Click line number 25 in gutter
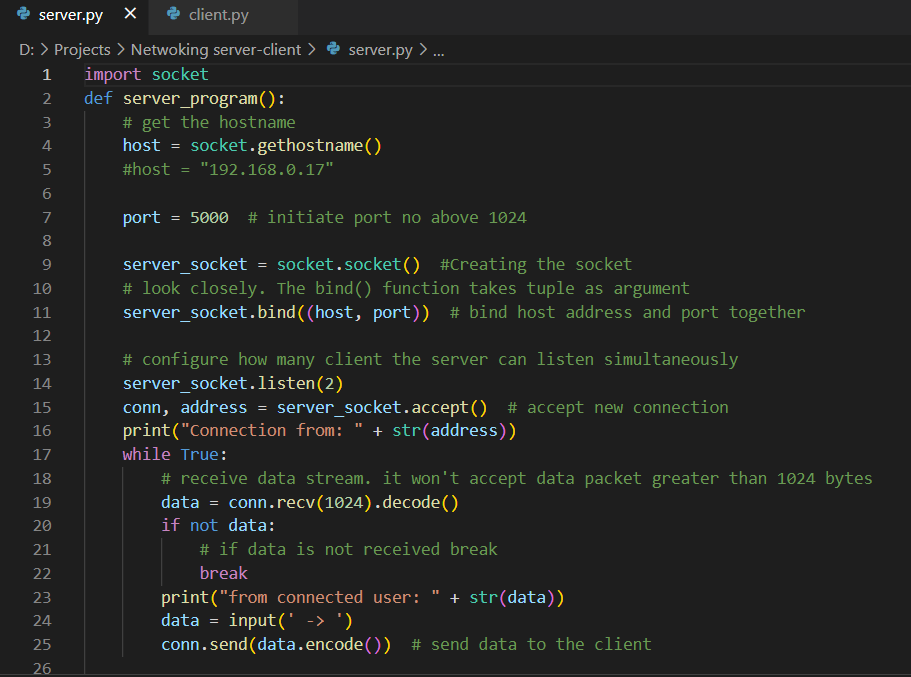Viewport: 911px width, 677px height. point(42,644)
